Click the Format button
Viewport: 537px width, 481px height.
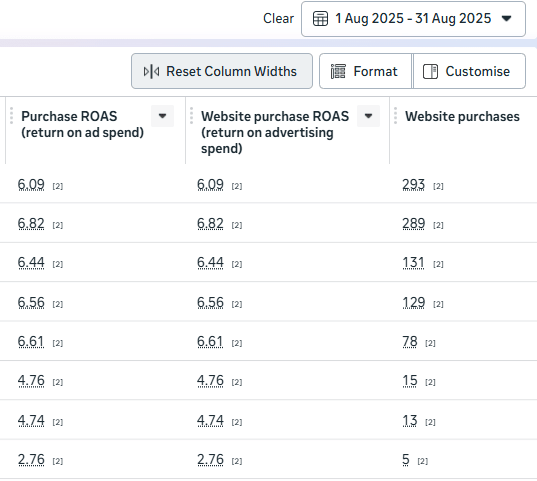(365, 71)
